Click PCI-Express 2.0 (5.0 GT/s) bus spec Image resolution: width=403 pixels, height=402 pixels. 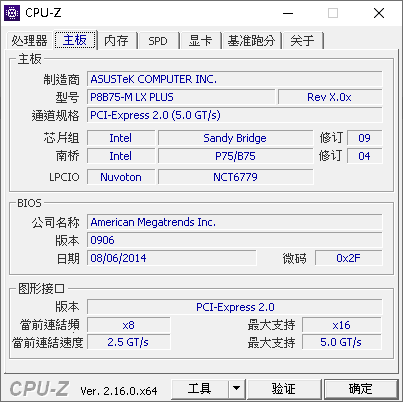click(x=235, y=115)
